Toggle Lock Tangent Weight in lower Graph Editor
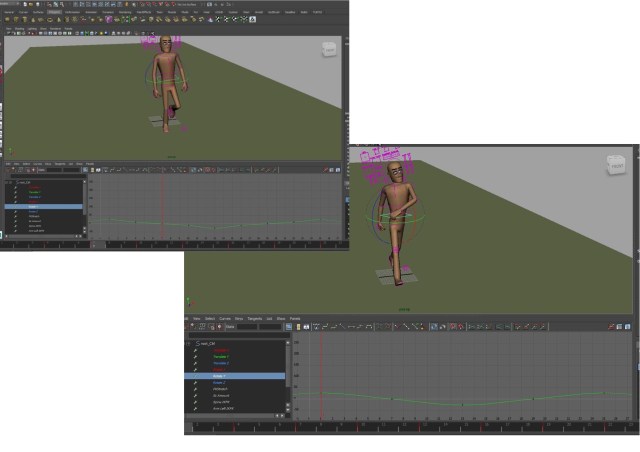This screenshot has height=452, width=640. click(x=422, y=327)
